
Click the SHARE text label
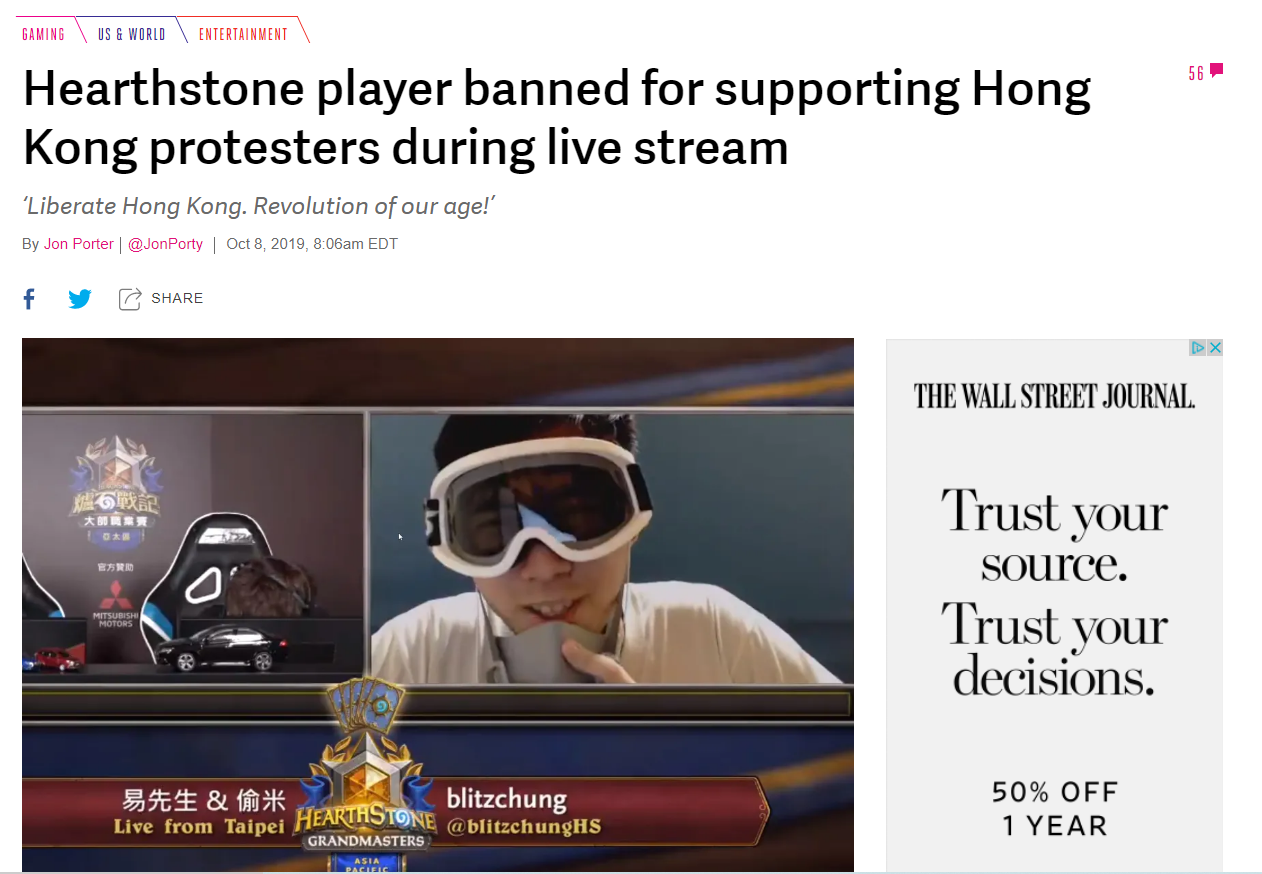(177, 298)
